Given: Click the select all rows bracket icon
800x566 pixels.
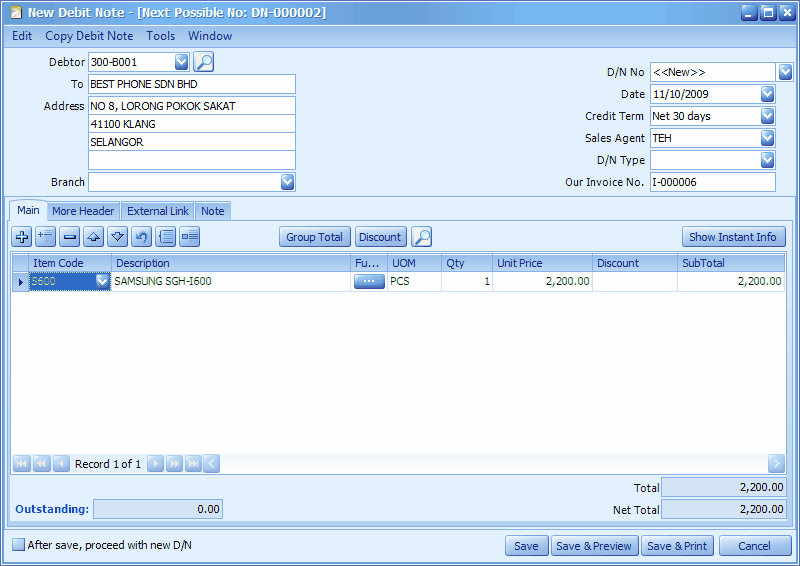Looking at the screenshot, I should point(166,237).
